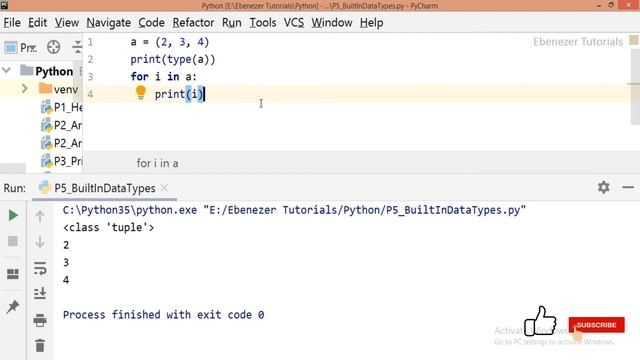Click the "<class 'tuple'>" output line
640x360 pixels.
point(109,227)
